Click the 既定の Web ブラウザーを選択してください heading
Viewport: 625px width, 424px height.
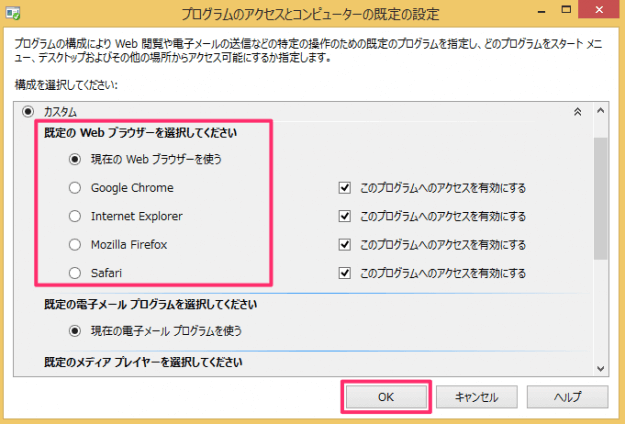point(140,133)
